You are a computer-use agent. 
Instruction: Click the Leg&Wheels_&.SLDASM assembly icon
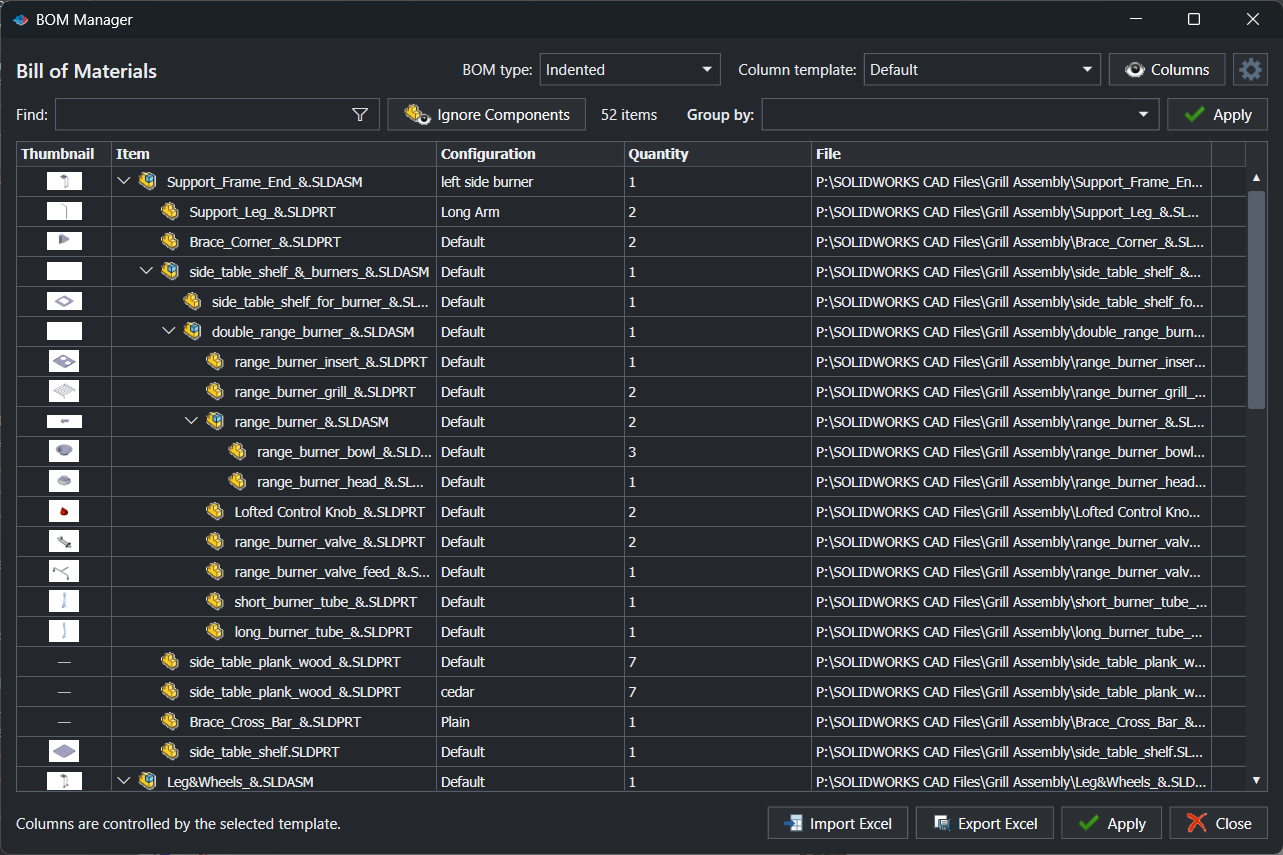point(148,782)
